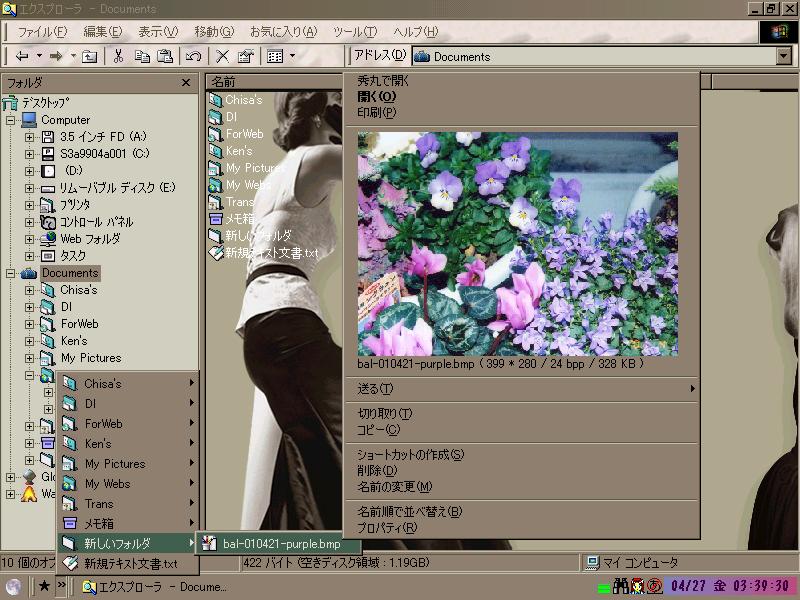Open Trans in popup folder menu

coord(128,504)
